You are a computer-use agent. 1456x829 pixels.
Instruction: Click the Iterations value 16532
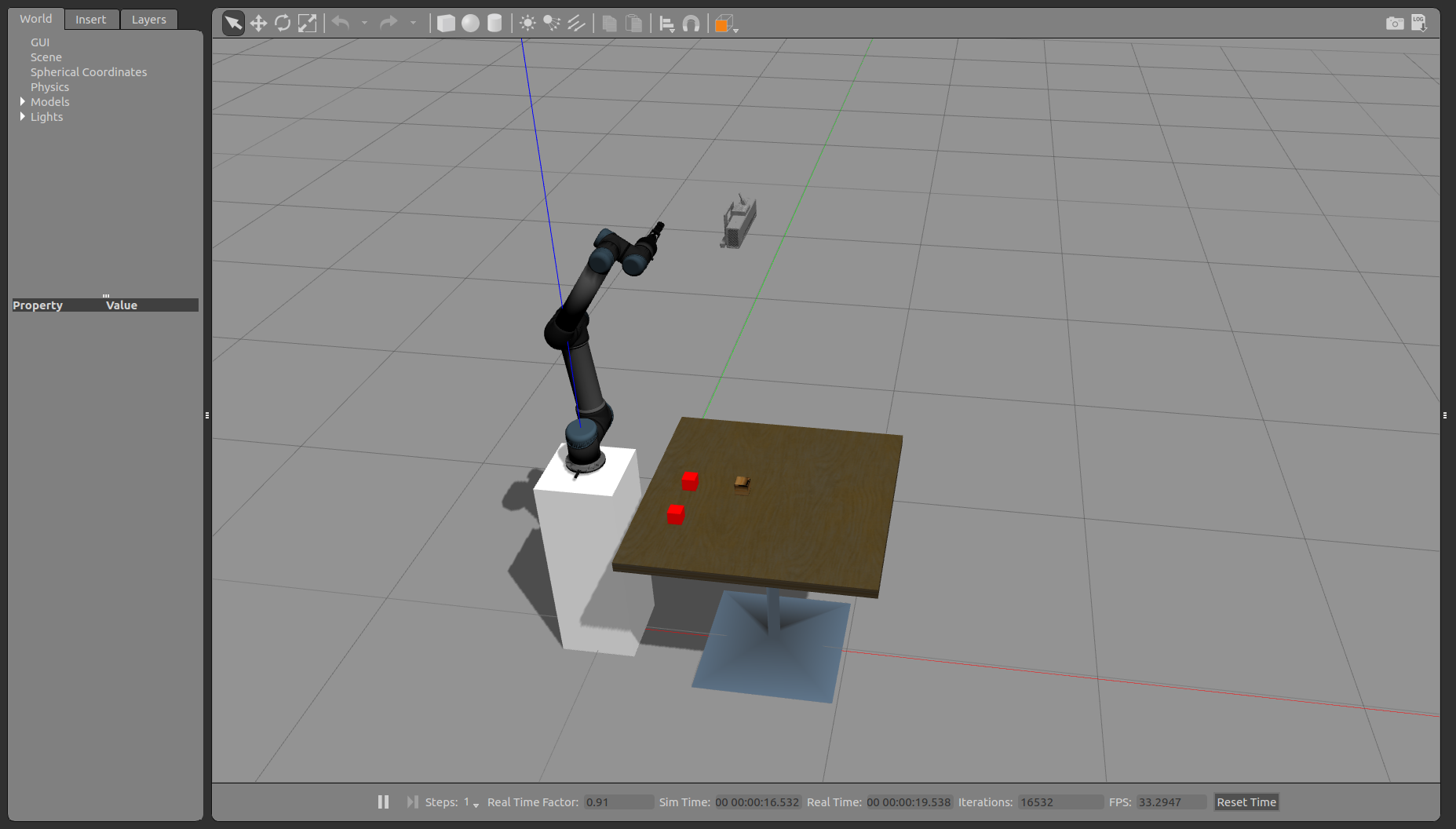click(1060, 802)
